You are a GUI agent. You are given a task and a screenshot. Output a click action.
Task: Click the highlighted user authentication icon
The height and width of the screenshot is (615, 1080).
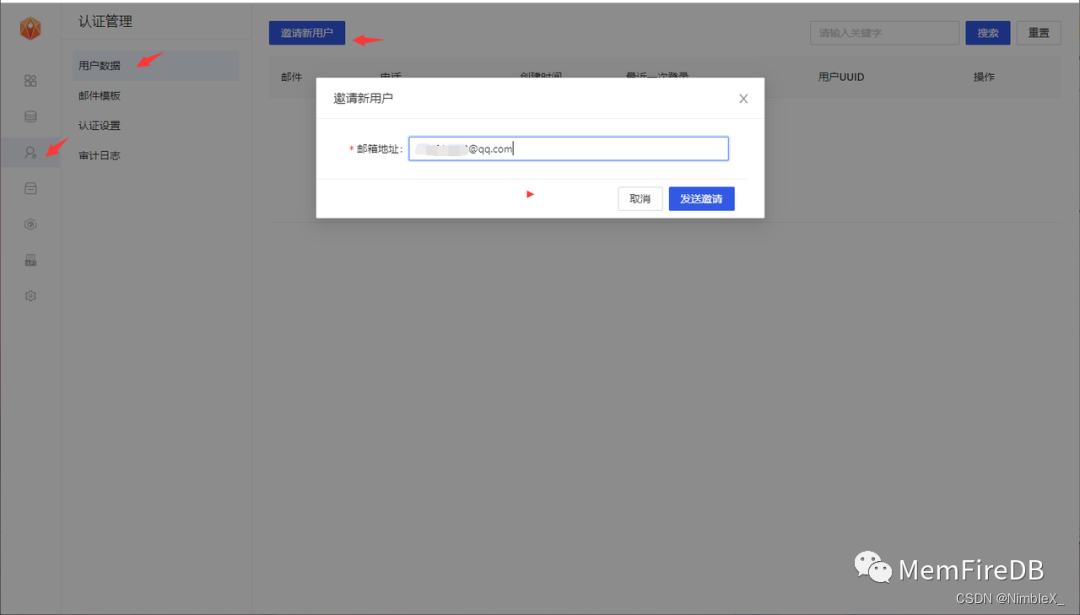pyautogui.click(x=30, y=152)
